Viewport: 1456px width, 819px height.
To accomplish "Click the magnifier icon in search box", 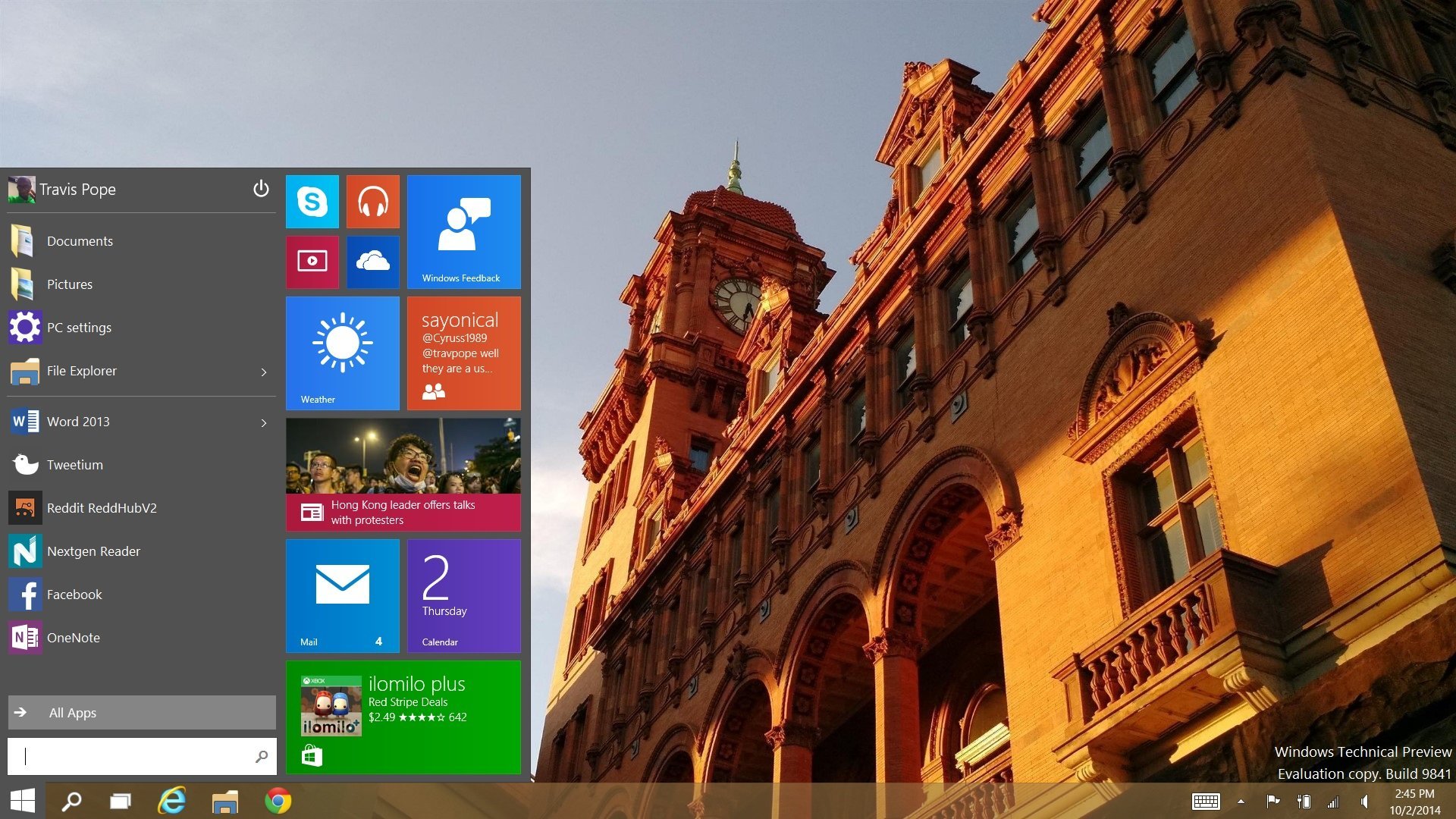I will pos(262,756).
